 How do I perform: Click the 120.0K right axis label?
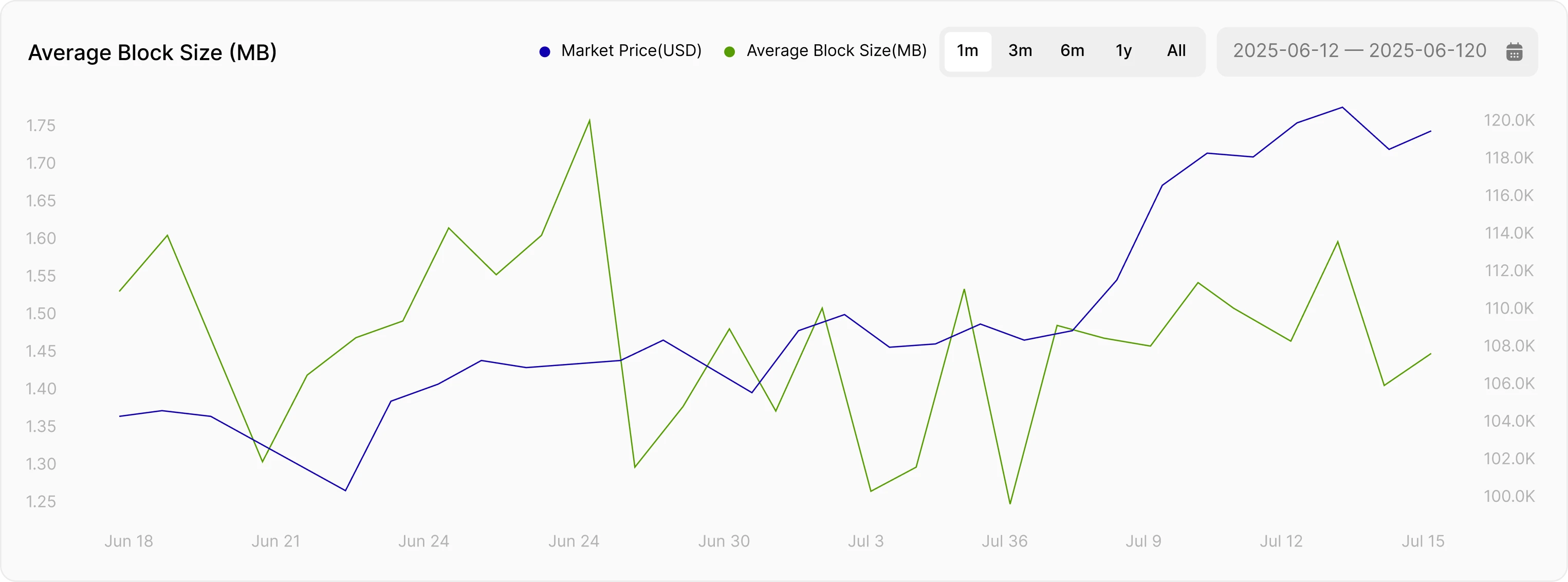click(x=1509, y=120)
